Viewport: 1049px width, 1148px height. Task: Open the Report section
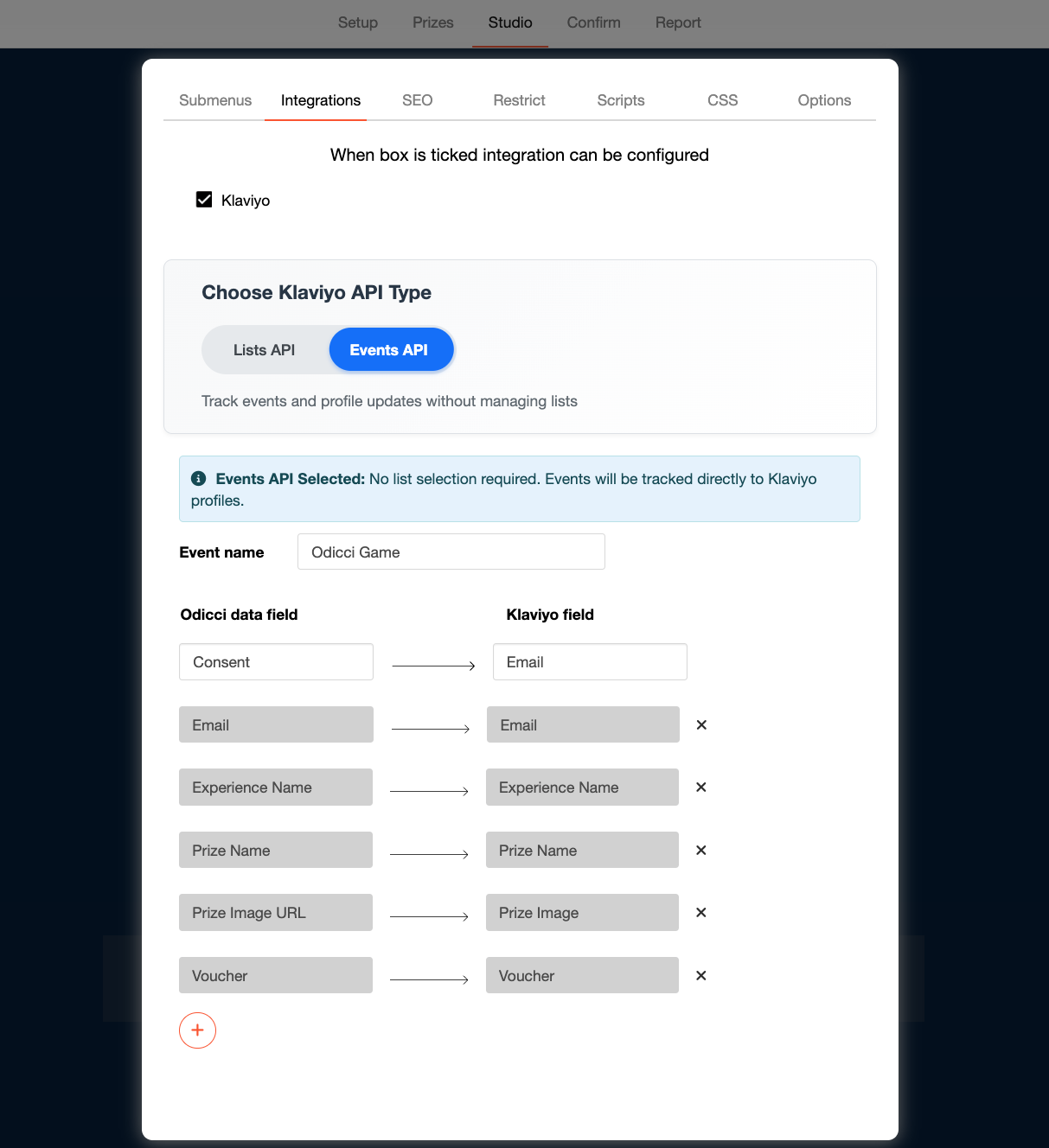pyautogui.click(x=678, y=22)
